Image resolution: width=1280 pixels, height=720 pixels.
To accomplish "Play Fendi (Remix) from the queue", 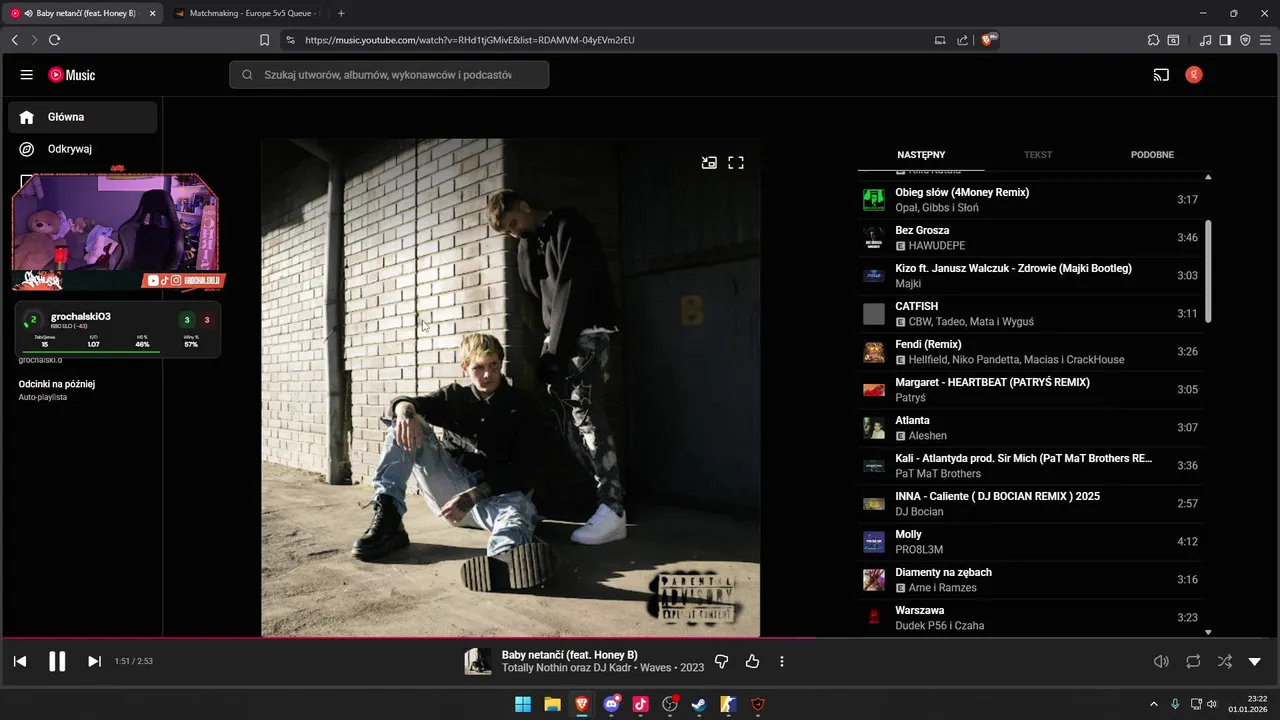I will pos(1030,352).
